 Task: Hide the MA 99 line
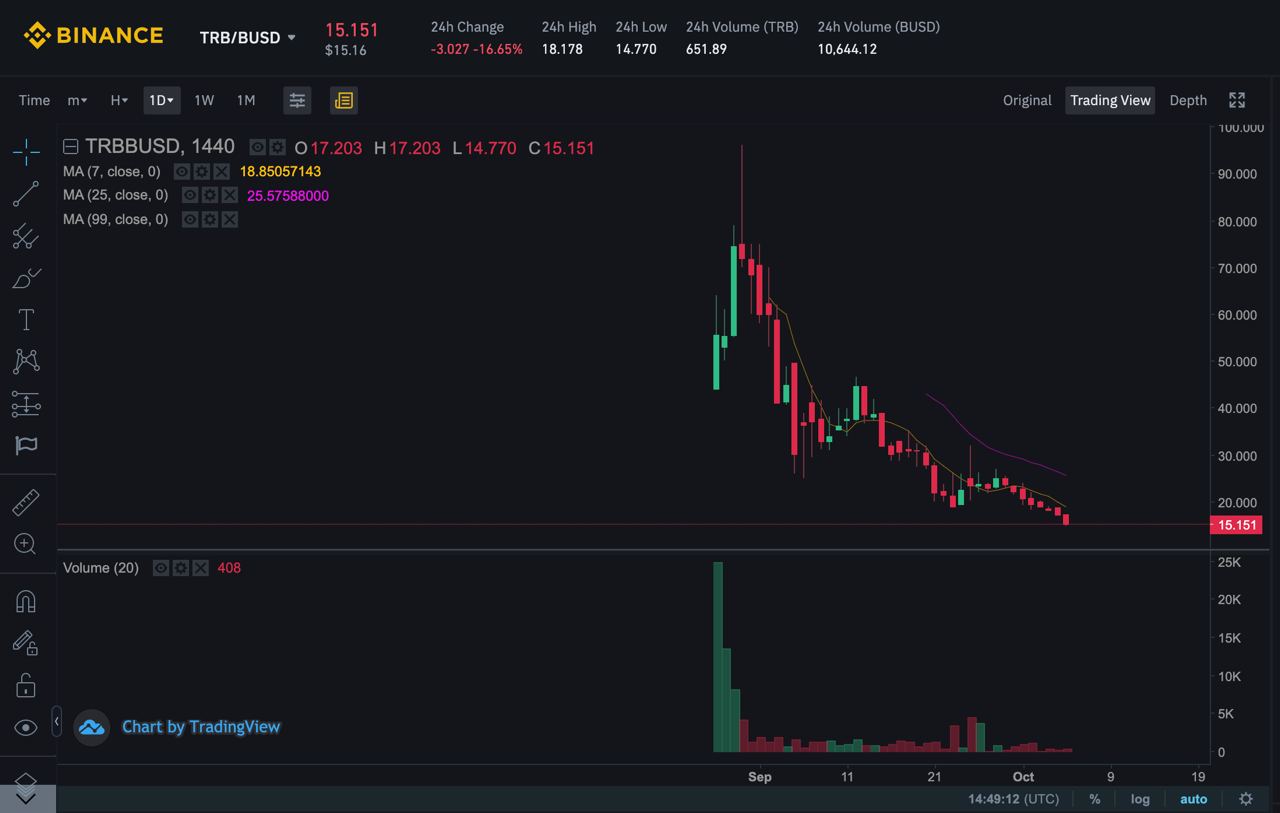point(190,219)
